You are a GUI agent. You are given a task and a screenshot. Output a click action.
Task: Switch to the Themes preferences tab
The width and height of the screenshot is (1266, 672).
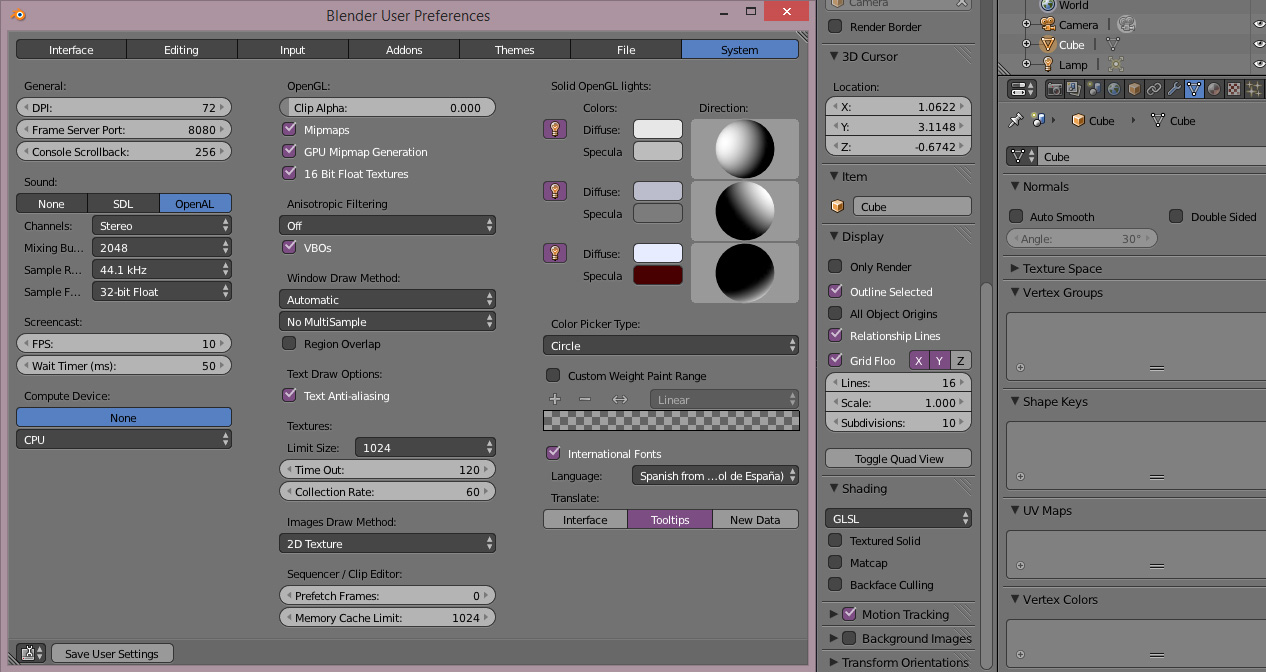pos(515,50)
